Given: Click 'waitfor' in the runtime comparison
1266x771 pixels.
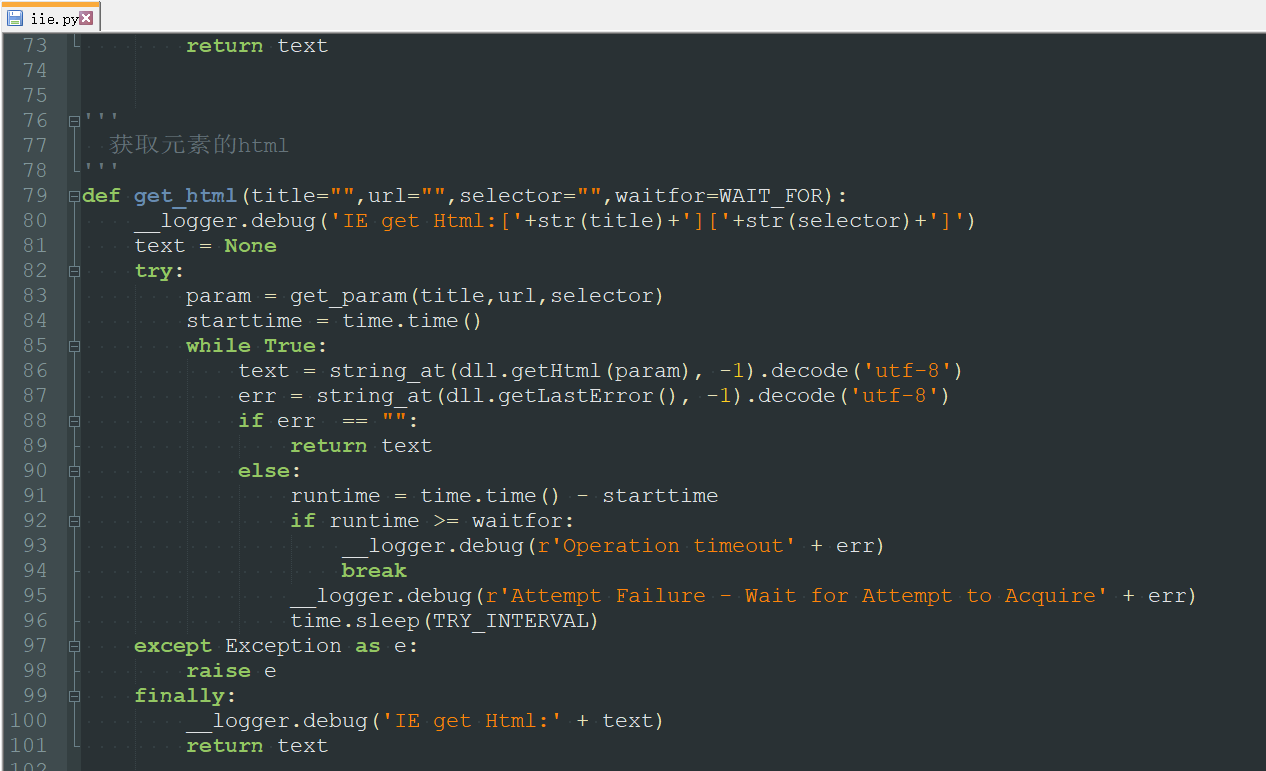Looking at the screenshot, I should [x=517, y=521].
